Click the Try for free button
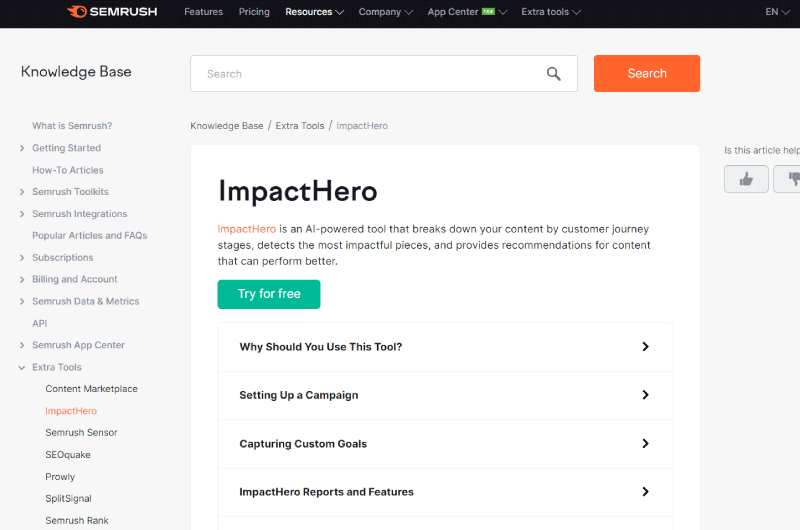Viewport: 800px width, 530px height. click(269, 294)
